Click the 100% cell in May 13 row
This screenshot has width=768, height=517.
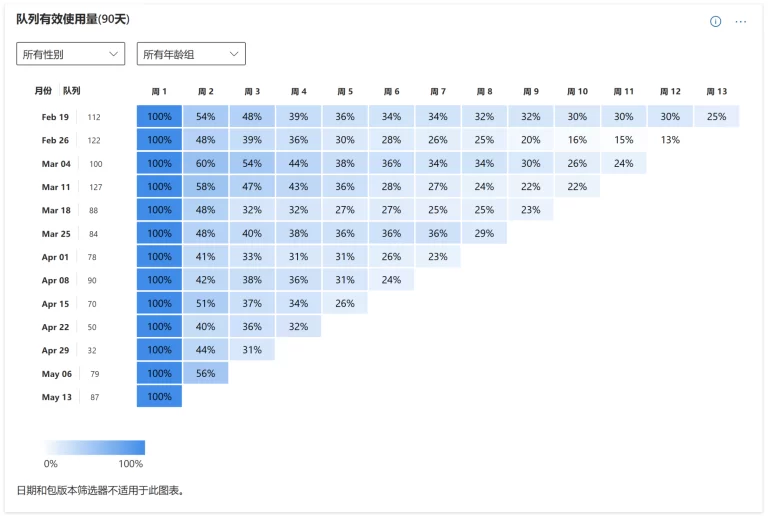point(159,397)
